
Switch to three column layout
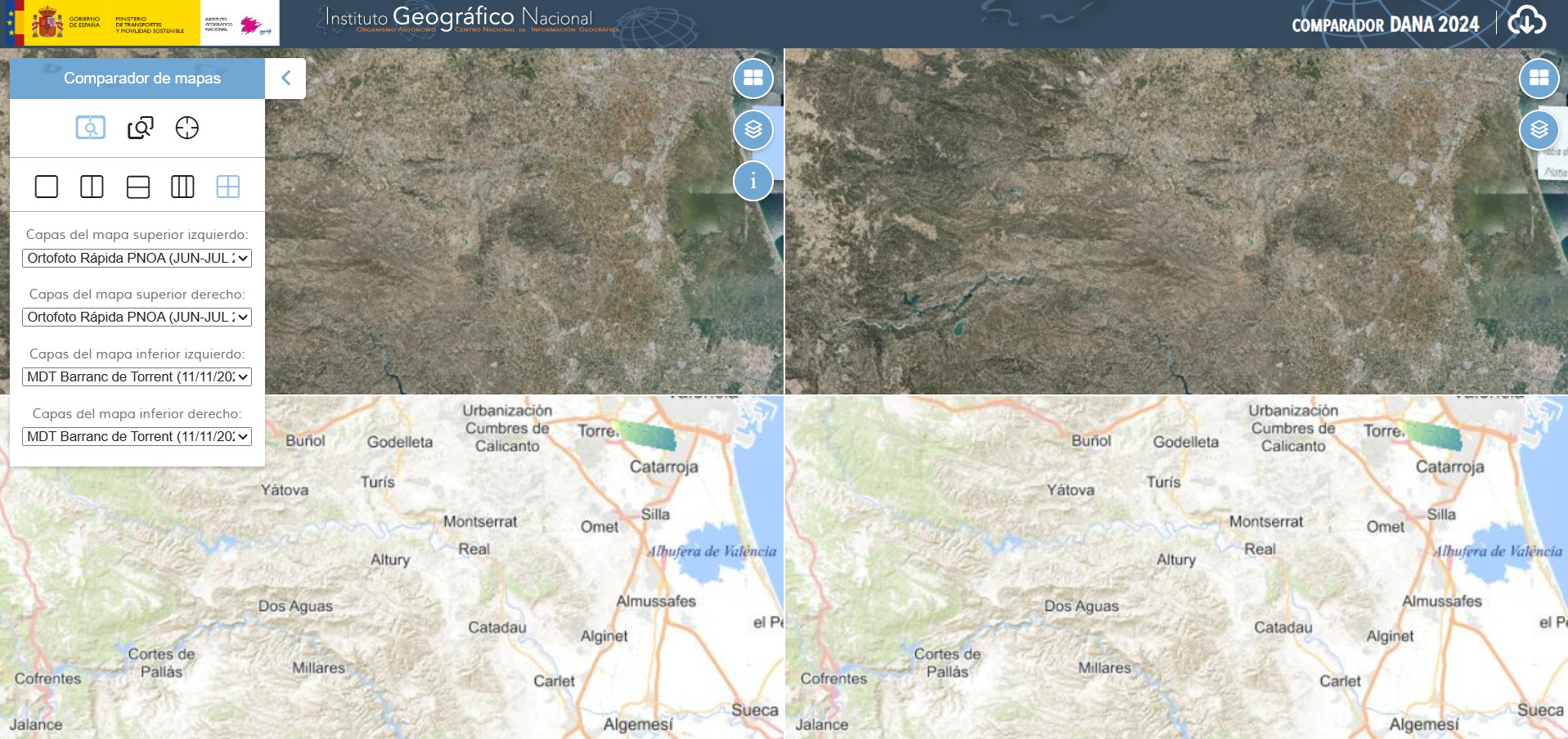coord(182,187)
